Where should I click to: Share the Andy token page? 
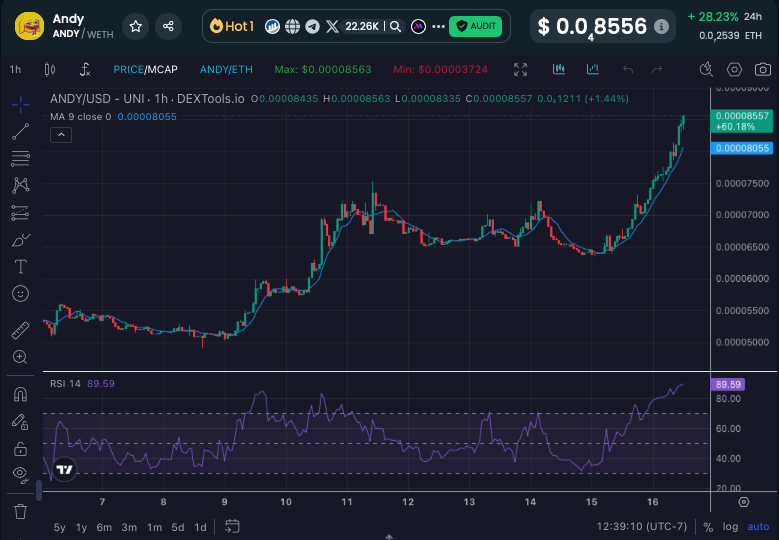(x=168, y=26)
